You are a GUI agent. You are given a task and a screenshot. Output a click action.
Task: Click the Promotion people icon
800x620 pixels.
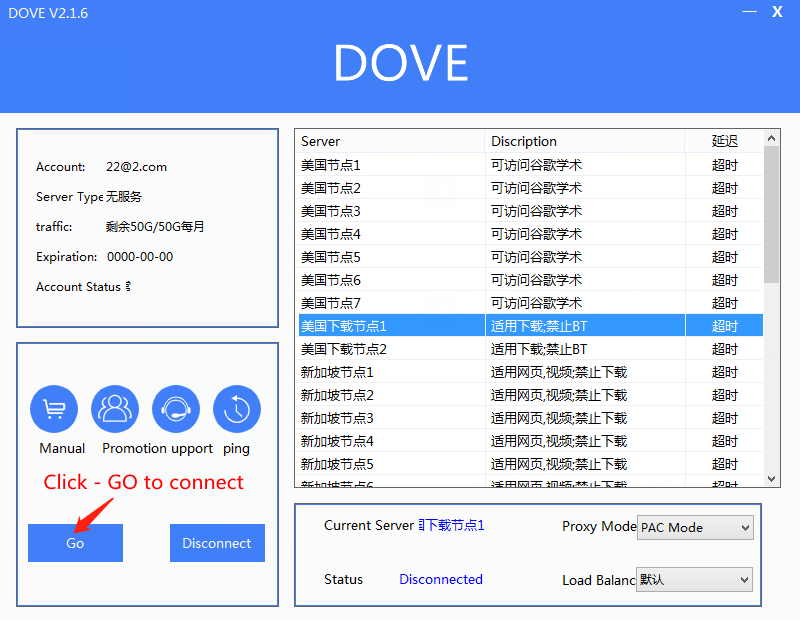[115, 409]
